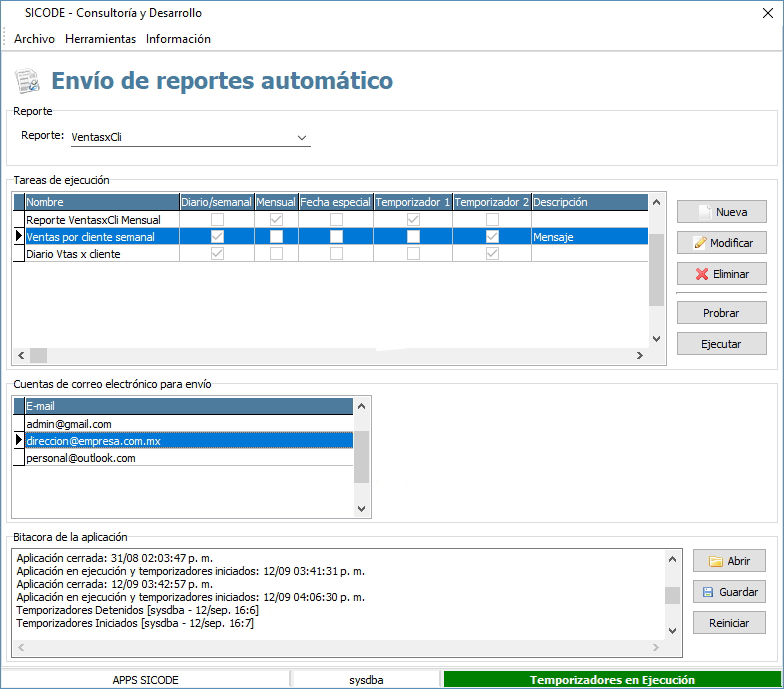Viewport: 784px width, 689px height.
Task: Toggle Temporizador 2 for Diario Vtas x cliente
Action: coord(492,253)
